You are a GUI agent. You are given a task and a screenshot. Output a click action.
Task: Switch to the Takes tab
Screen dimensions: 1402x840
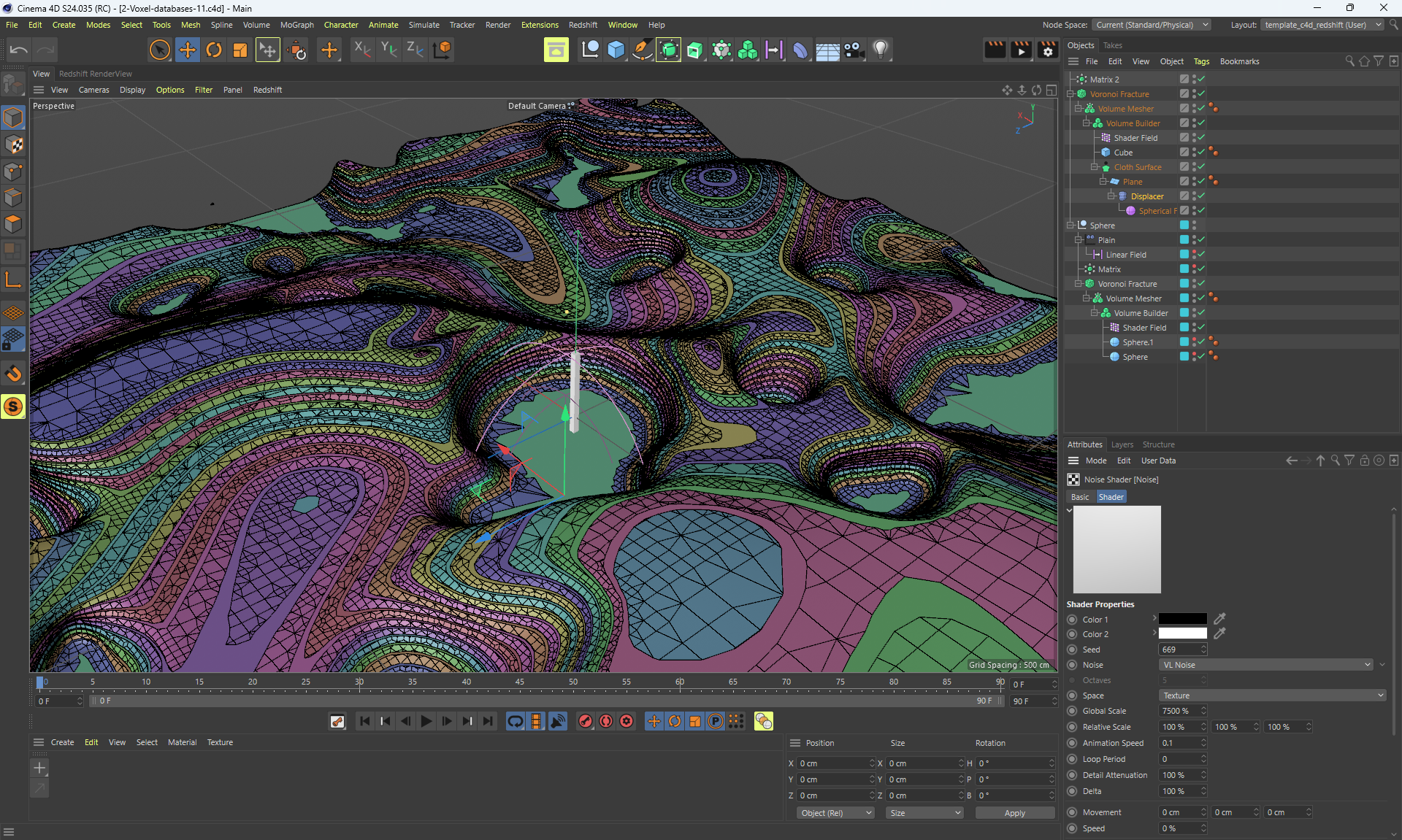click(x=1112, y=45)
